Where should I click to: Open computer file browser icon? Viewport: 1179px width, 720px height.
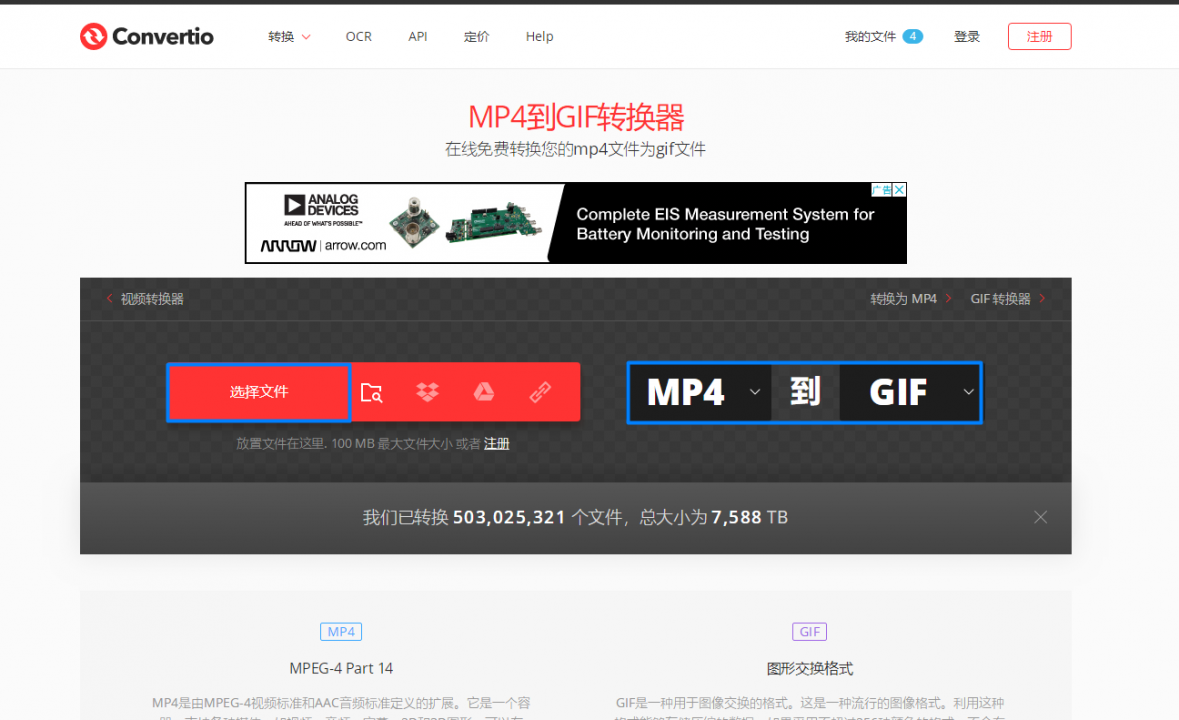pos(371,392)
